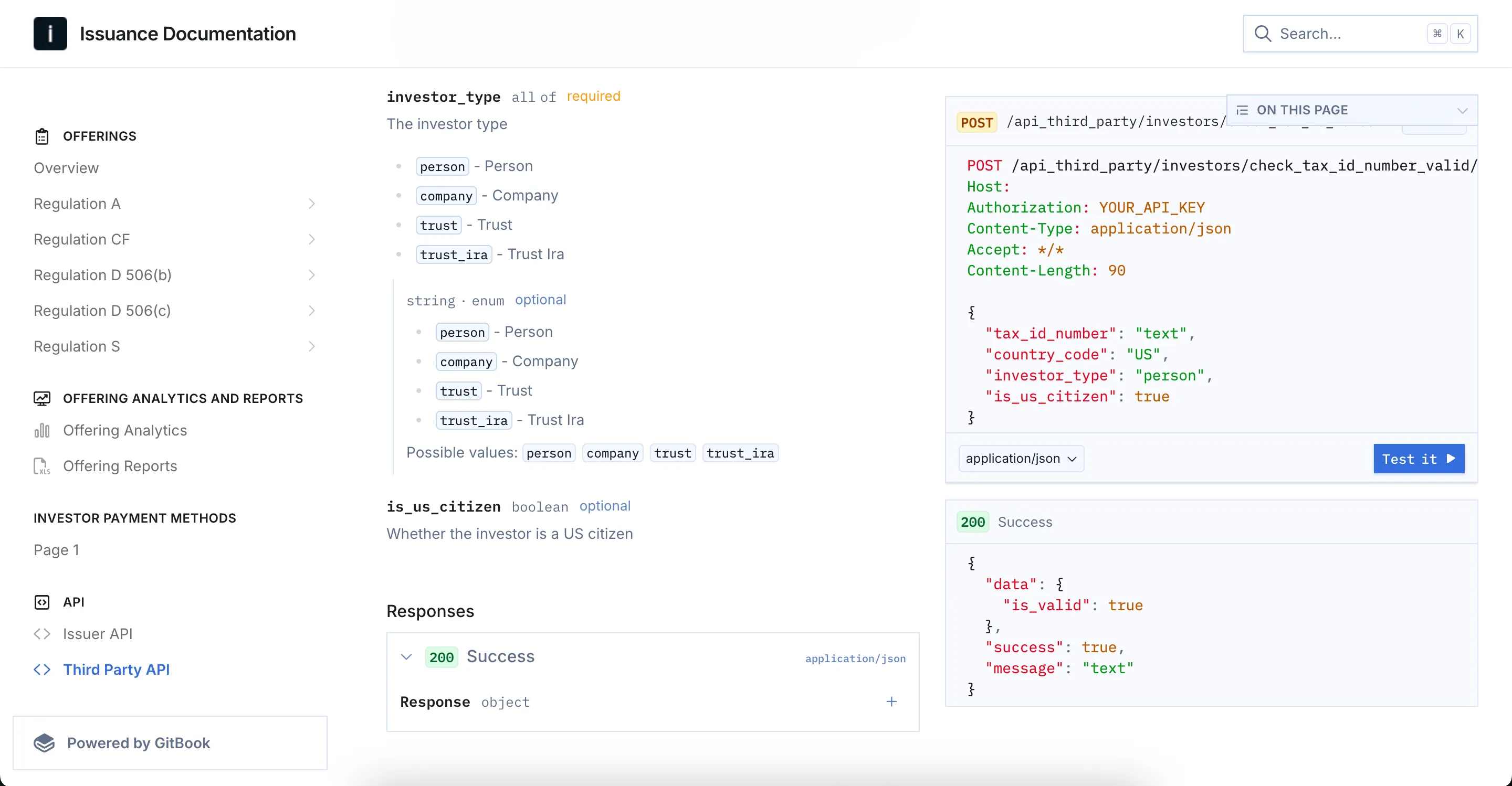Open the Overview page
Screen dimensions: 1512x786
pyautogui.click(x=66, y=168)
